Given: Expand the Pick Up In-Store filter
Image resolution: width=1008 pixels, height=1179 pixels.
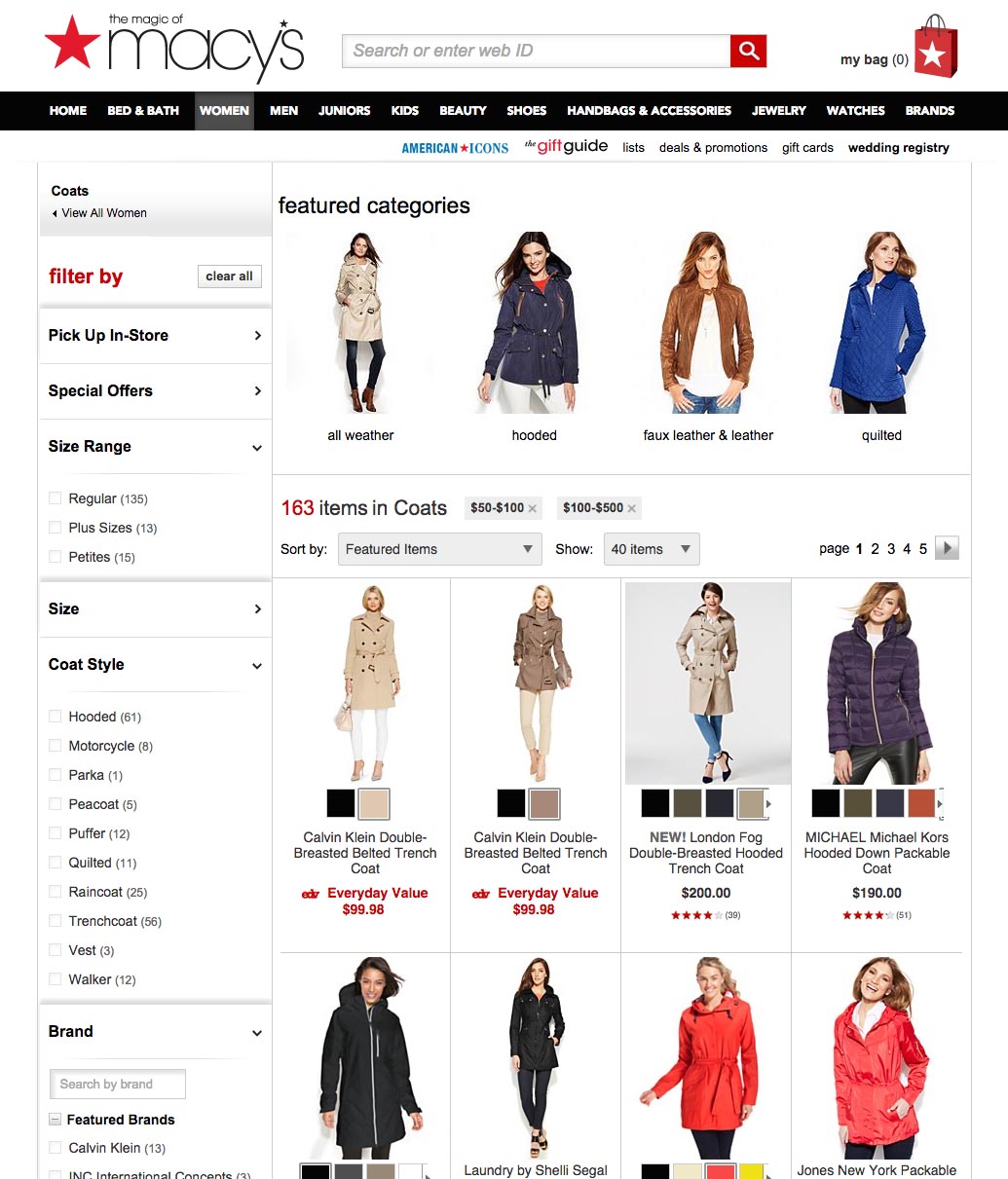Looking at the screenshot, I should coord(155,335).
